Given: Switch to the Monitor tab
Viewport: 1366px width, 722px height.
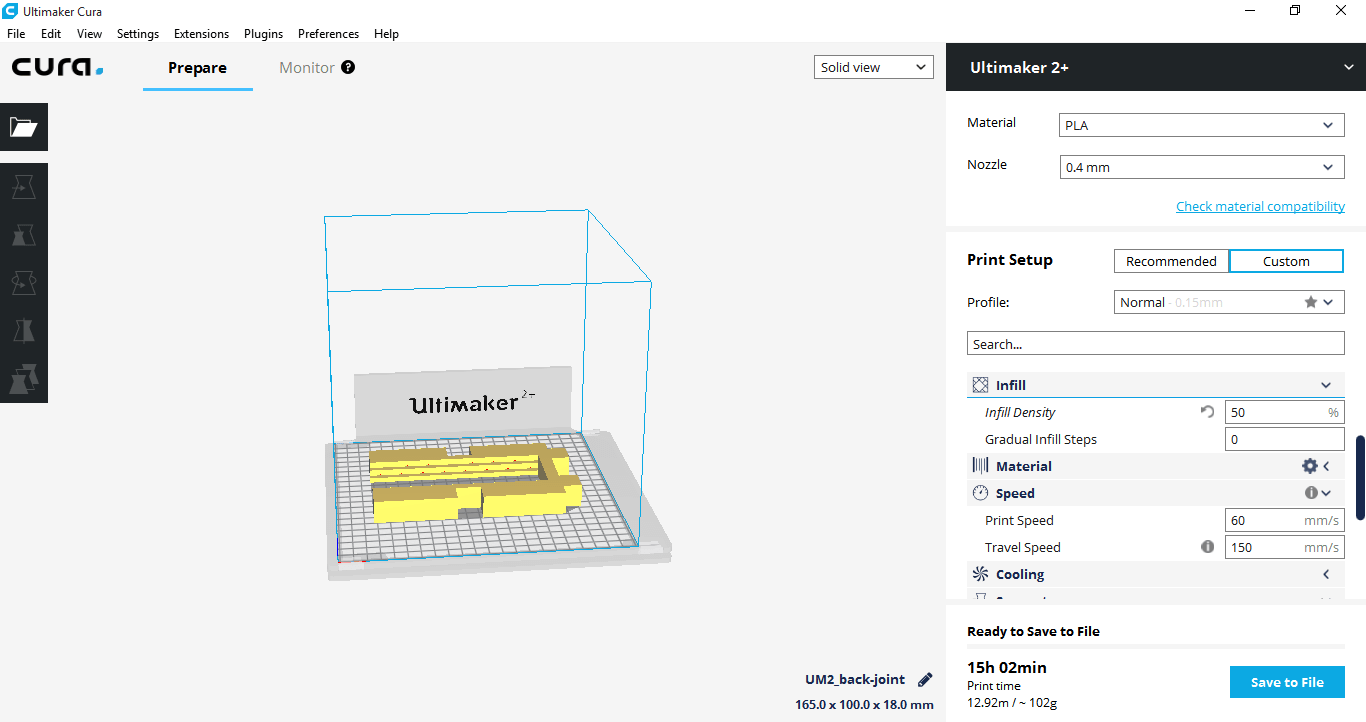Looking at the screenshot, I should coord(307,68).
